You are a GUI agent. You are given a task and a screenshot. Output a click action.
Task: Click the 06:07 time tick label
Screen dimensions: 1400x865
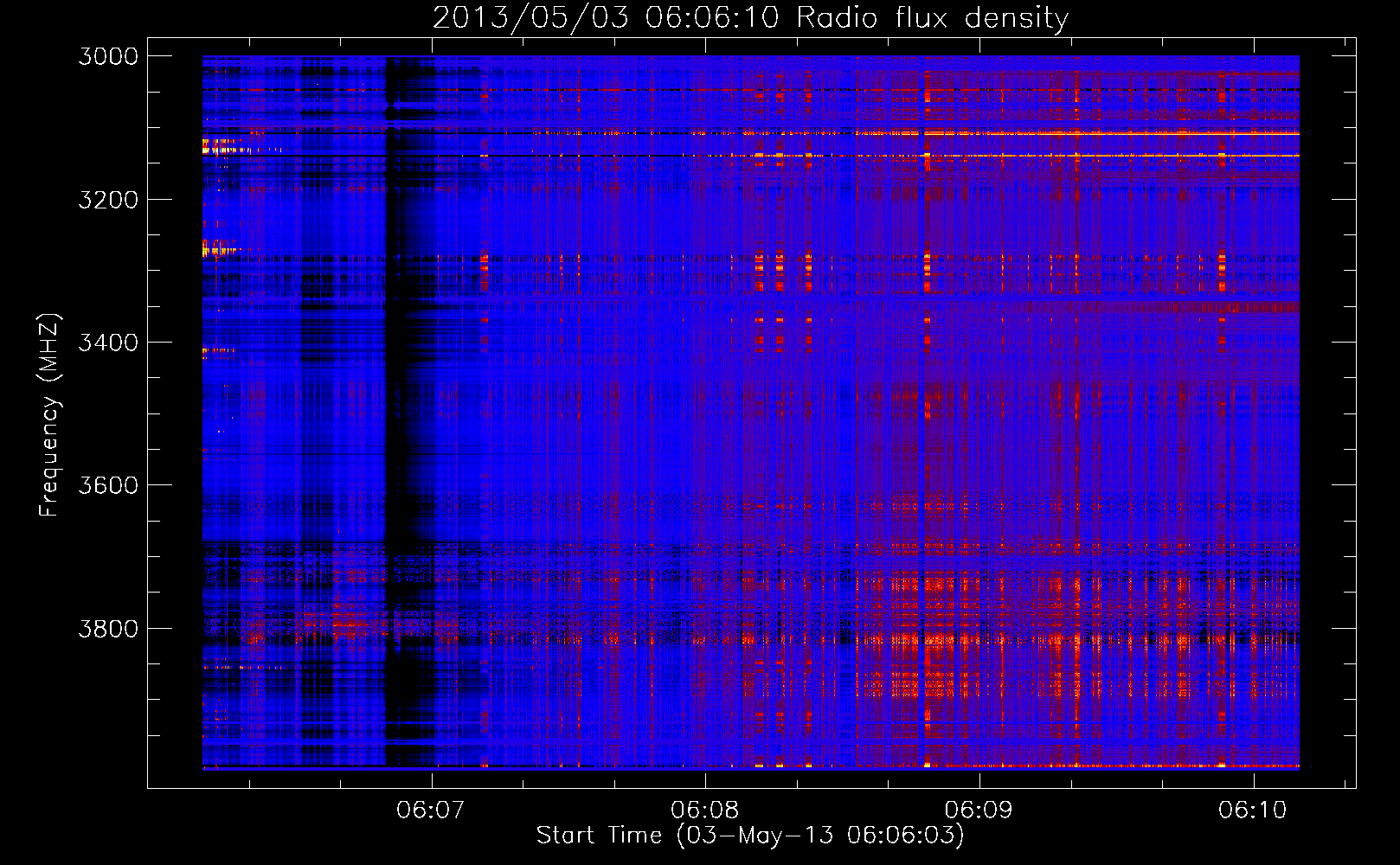pos(431,810)
